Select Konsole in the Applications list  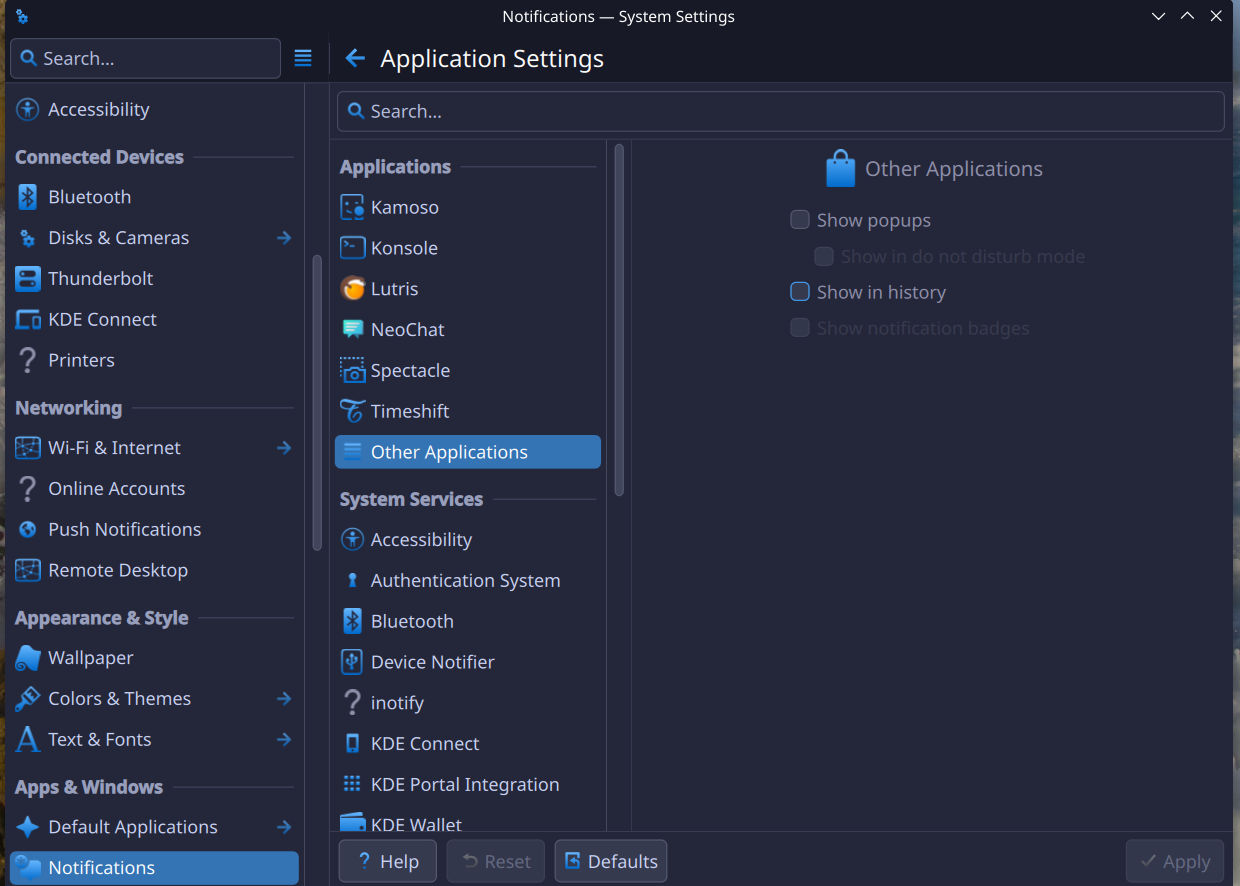404,248
